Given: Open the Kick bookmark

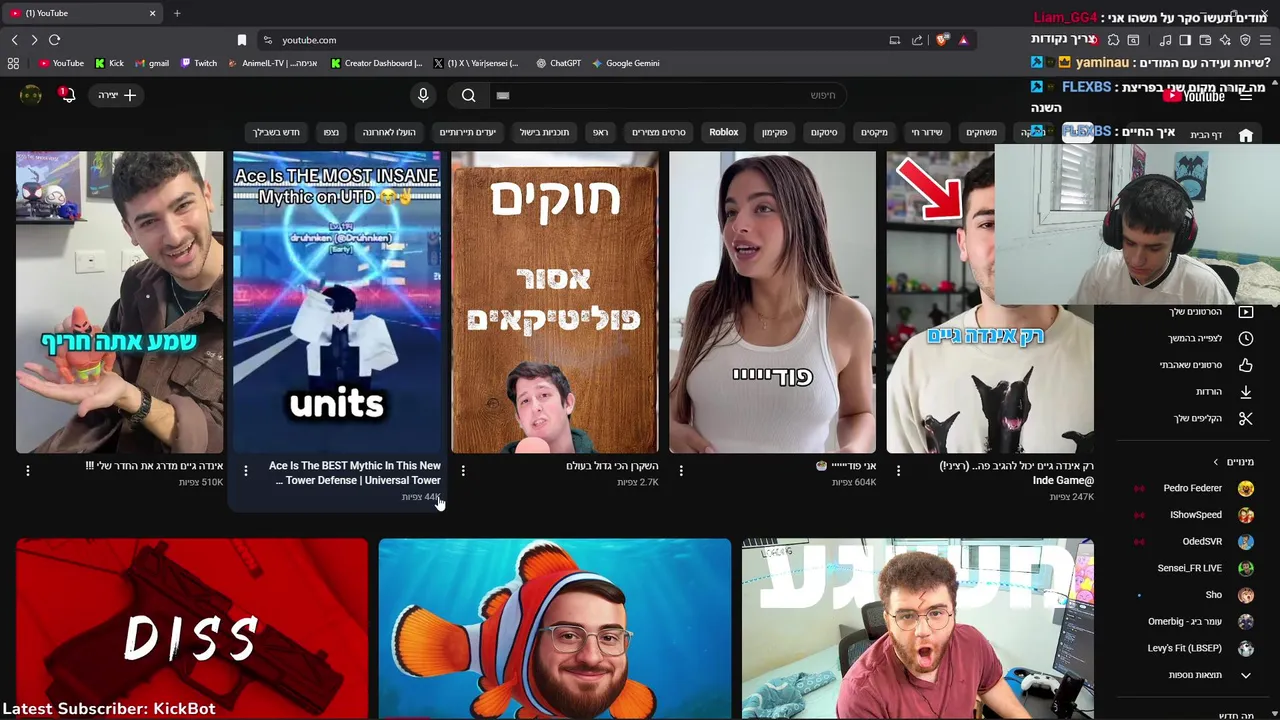Looking at the screenshot, I should tap(109, 63).
